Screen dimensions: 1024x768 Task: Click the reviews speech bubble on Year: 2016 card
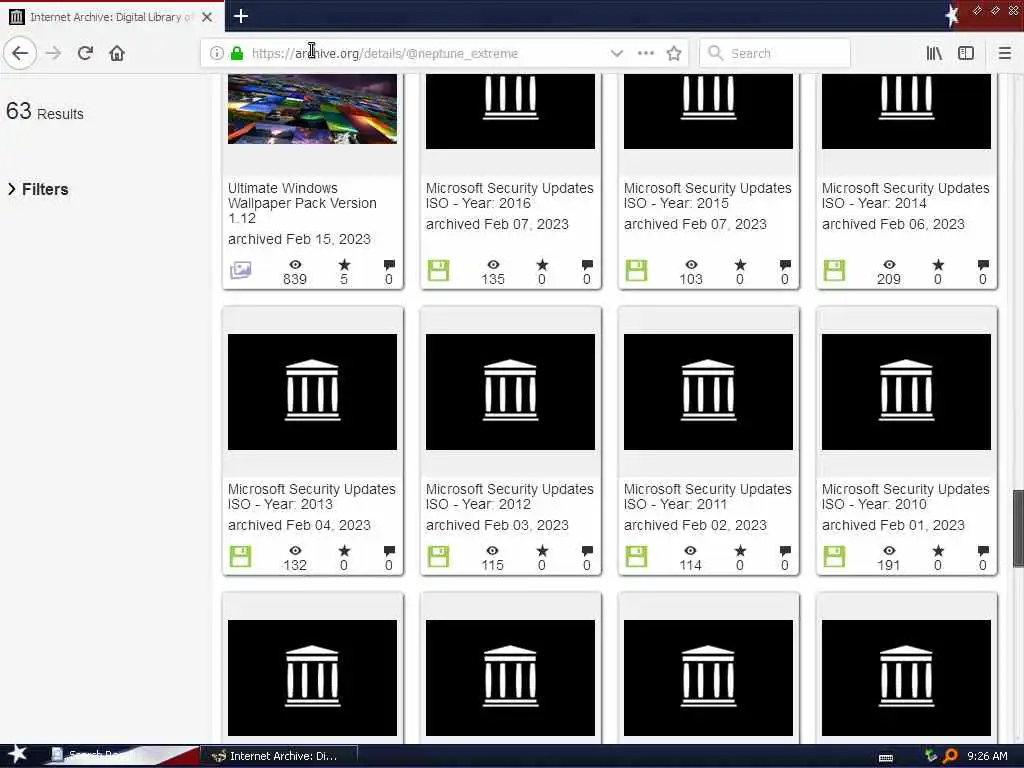point(587,264)
